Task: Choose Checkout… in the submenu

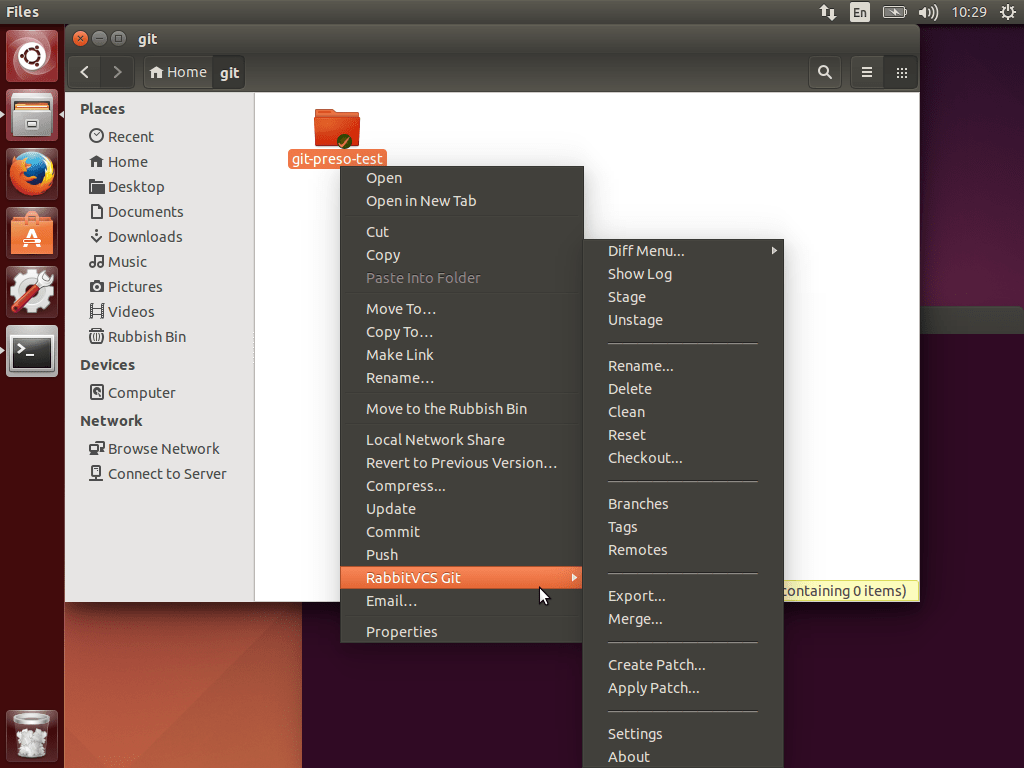Action: coord(683,458)
